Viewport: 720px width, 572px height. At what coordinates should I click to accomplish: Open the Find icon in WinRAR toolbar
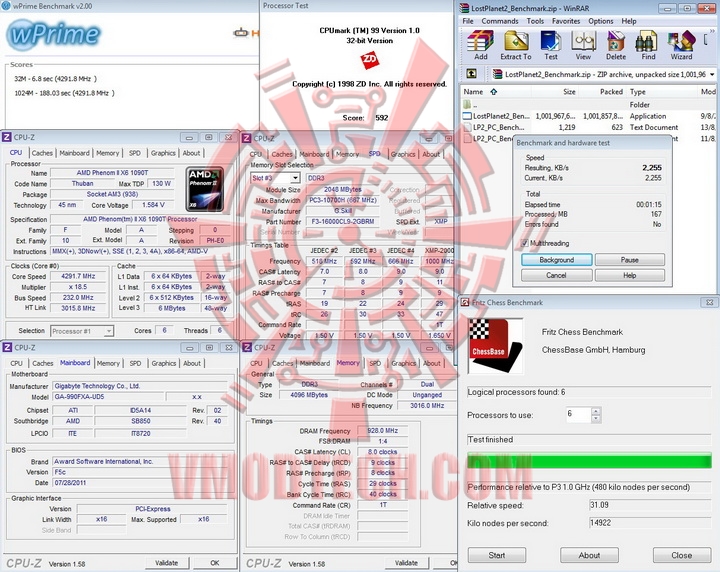[x=648, y=45]
